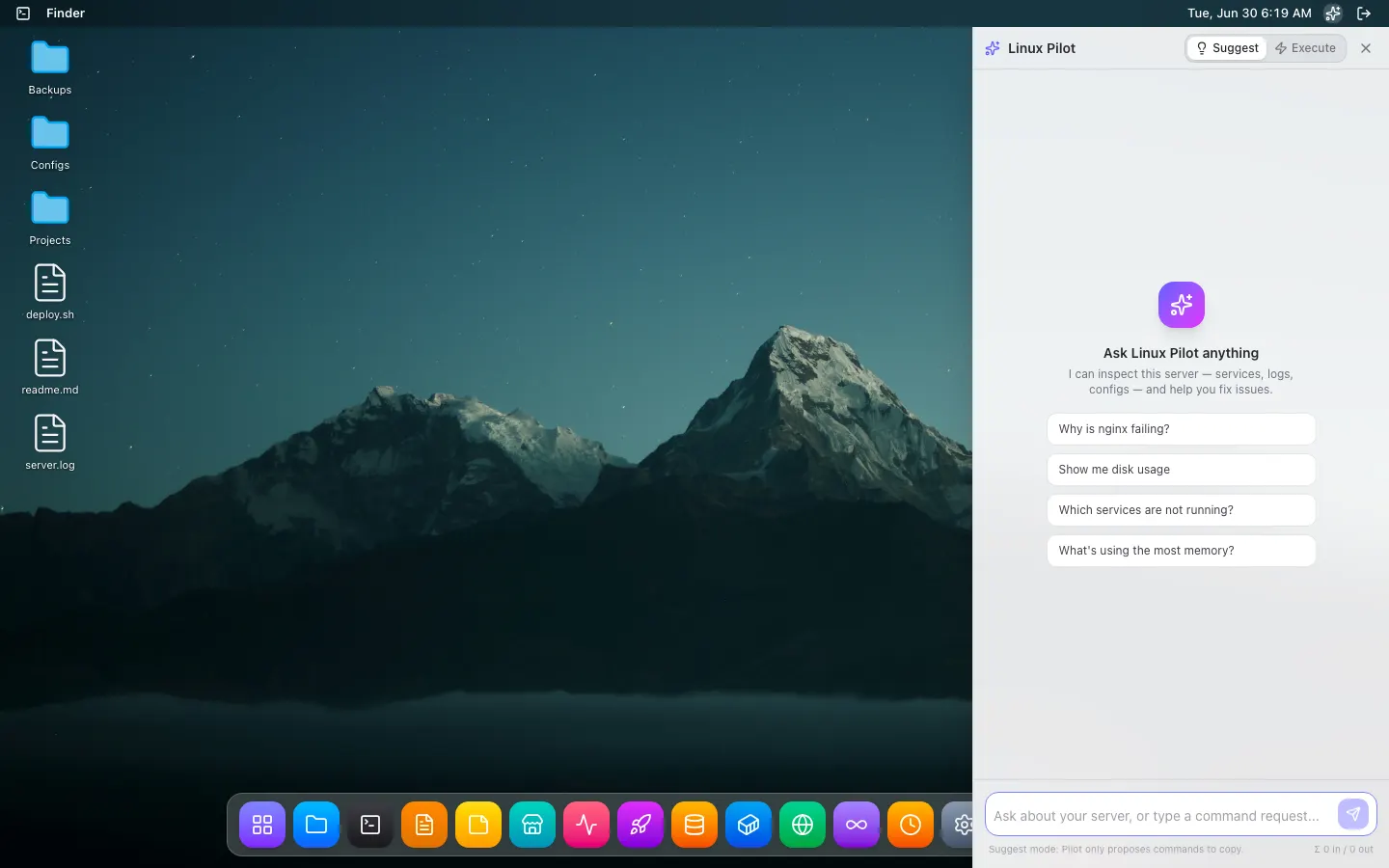This screenshot has height=868, width=1389.
Task: Click the send message paper plane button
Action: click(x=1353, y=814)
